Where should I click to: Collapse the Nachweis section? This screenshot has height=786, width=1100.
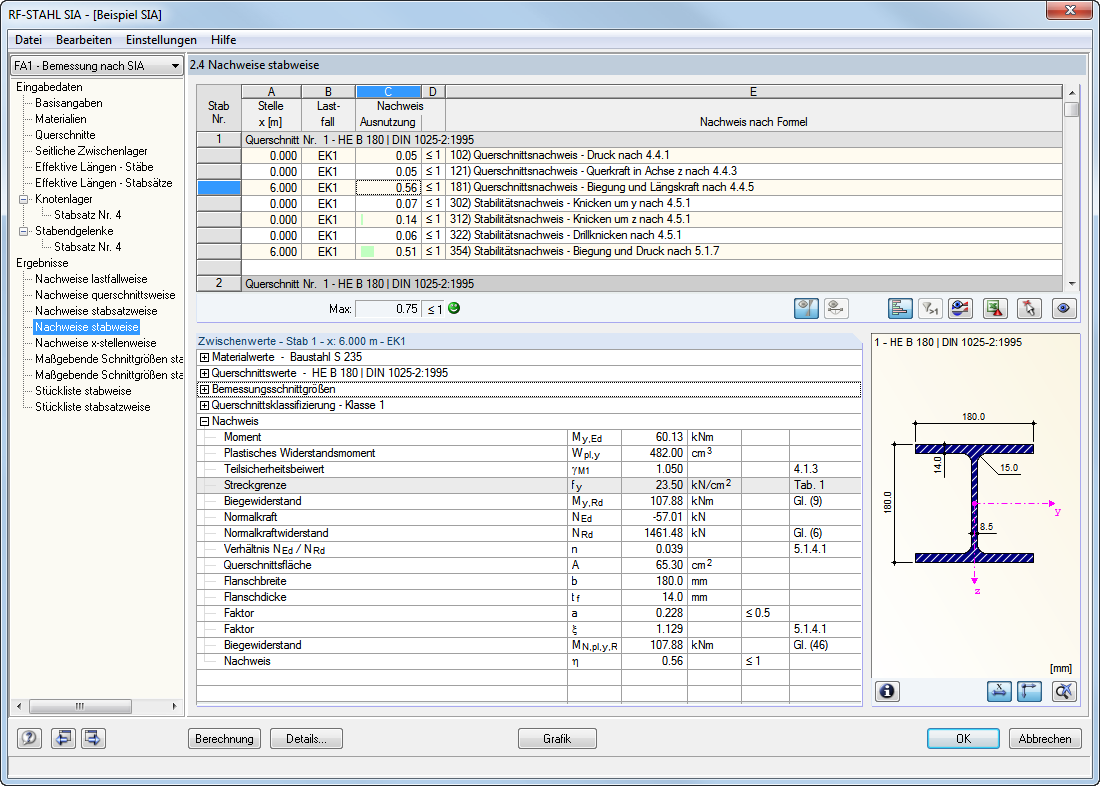coord(204,422)
